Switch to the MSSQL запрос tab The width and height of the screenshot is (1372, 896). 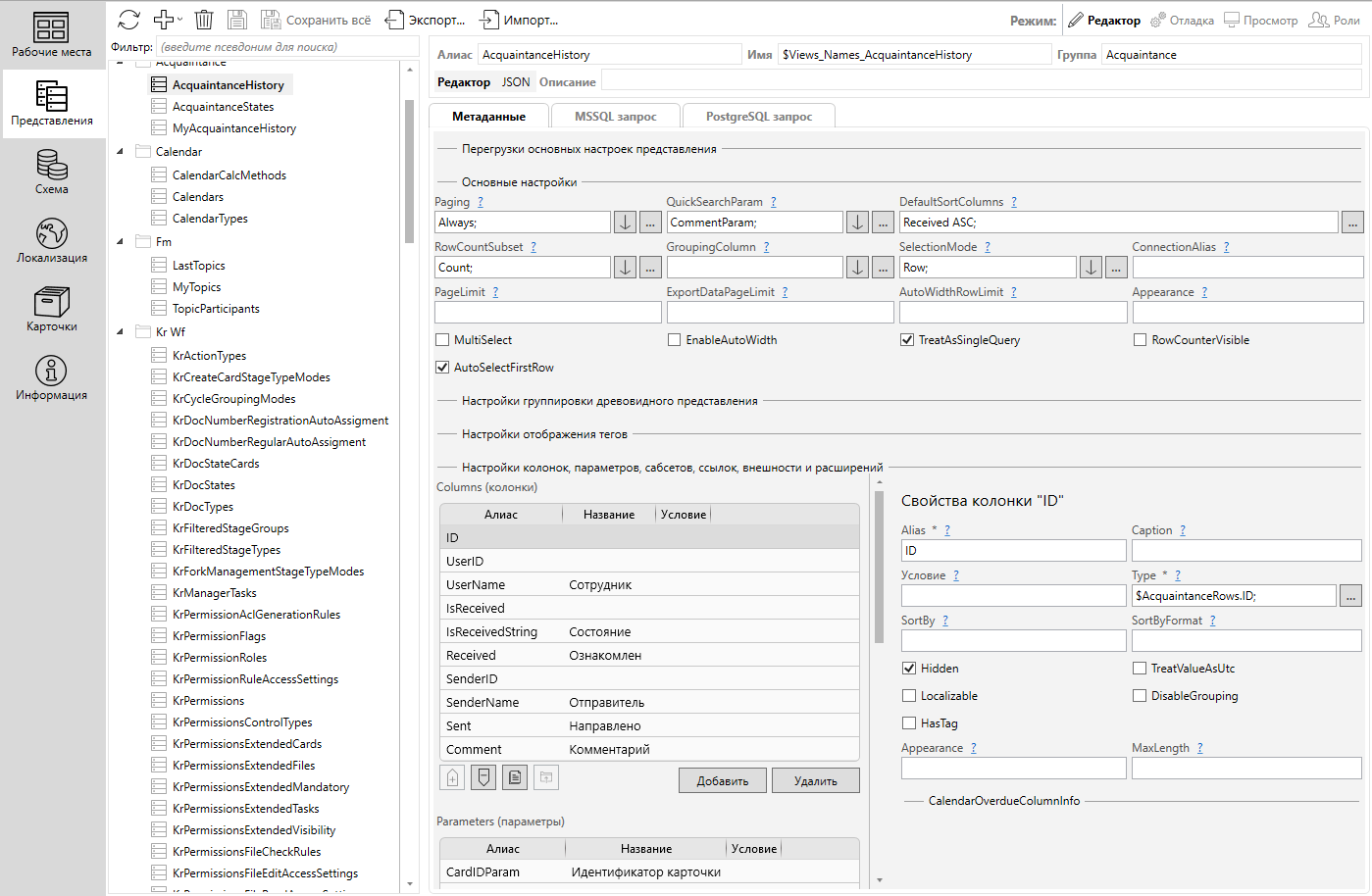(x=615, y=117)
